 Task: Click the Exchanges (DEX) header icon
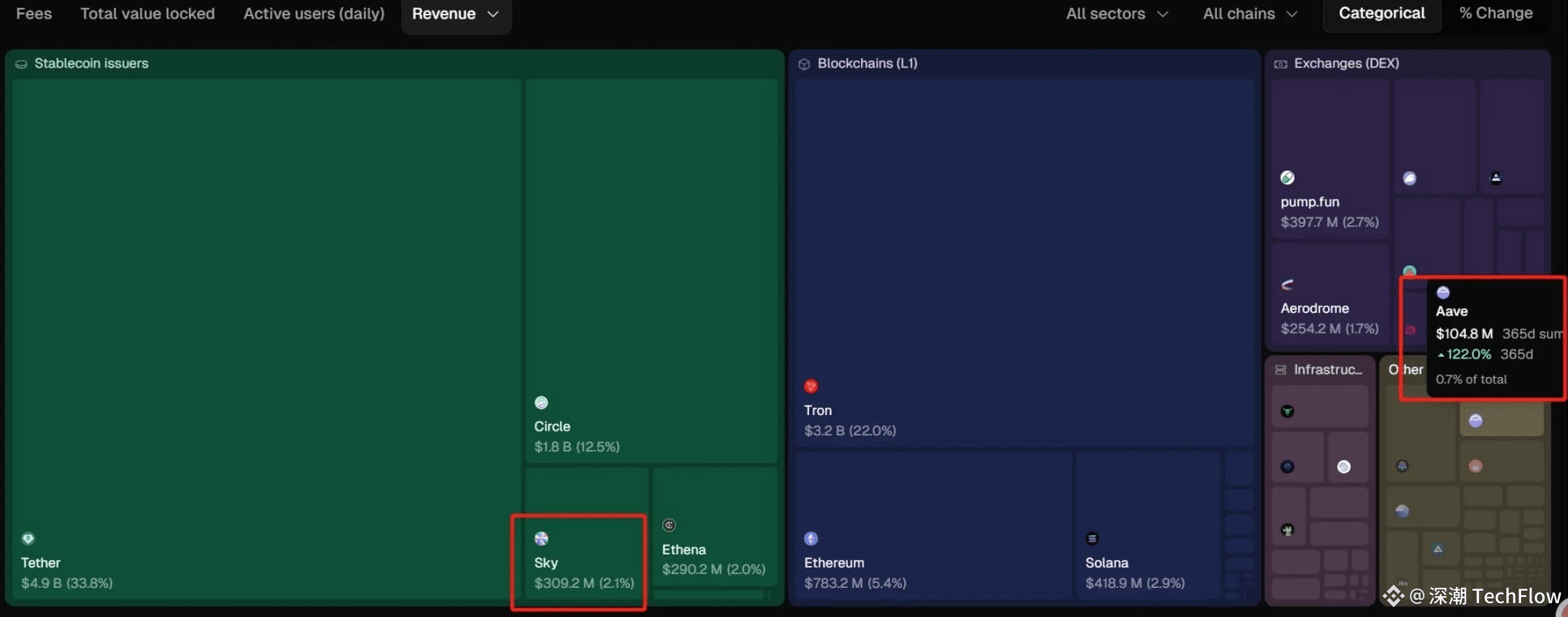(1280, 64)
